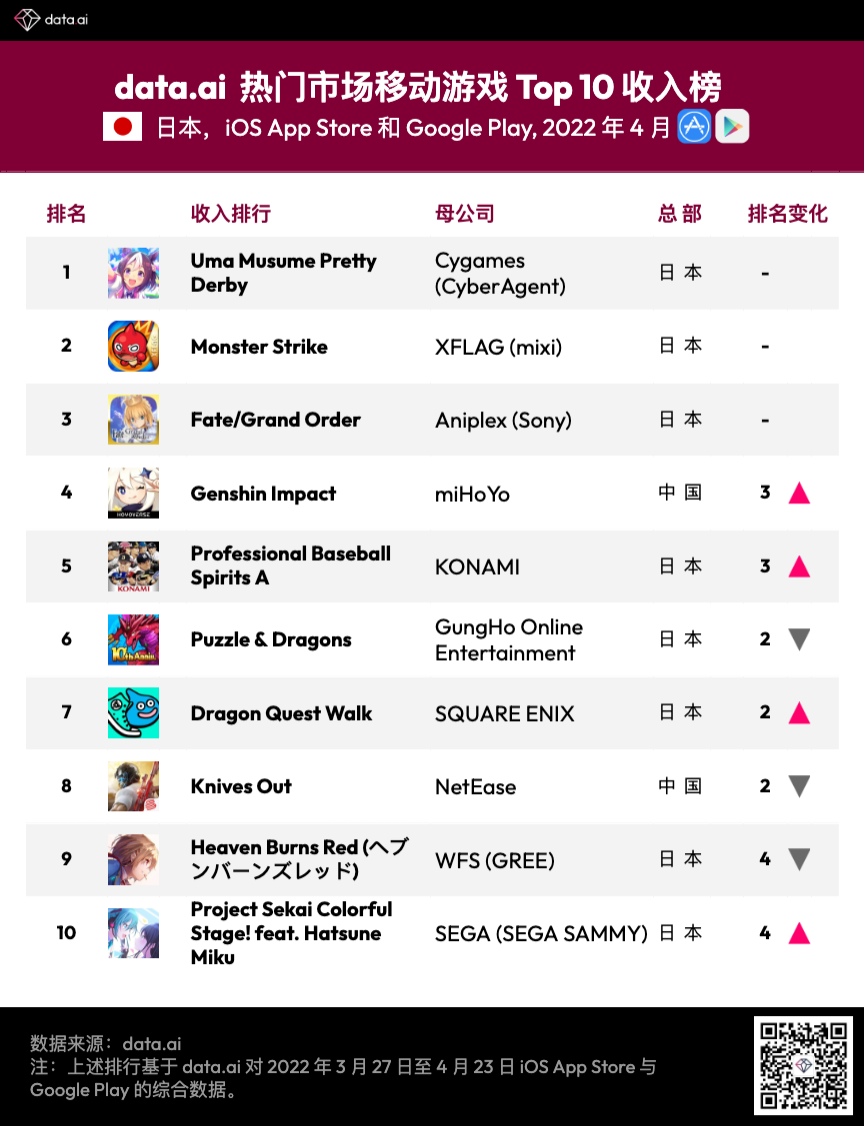Click the Uma Musume Pretty Derby game icon

point(133,273)
